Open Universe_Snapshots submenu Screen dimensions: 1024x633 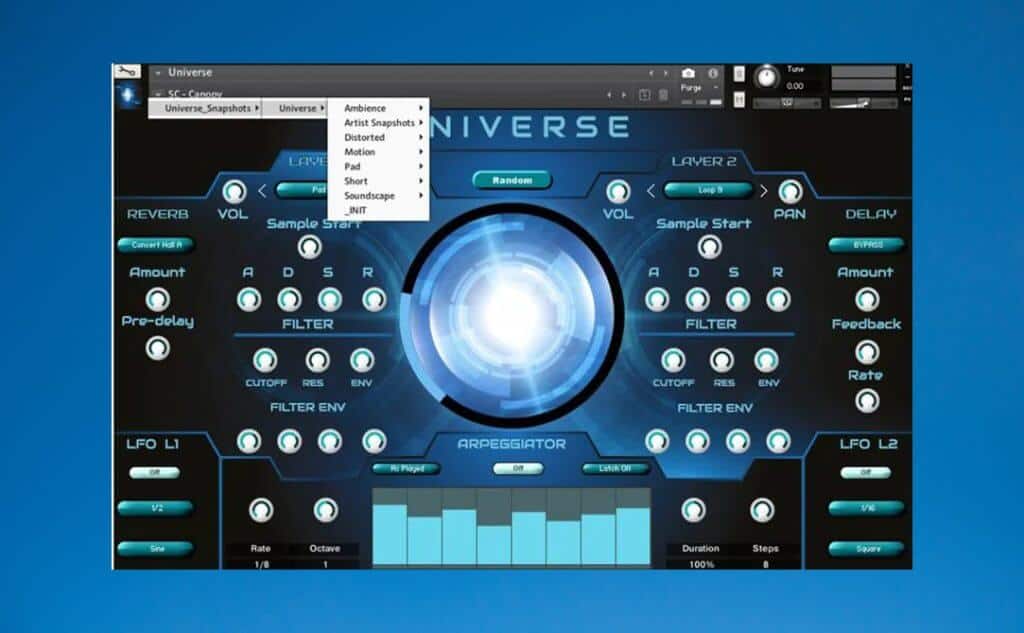[x=205, y=108]
